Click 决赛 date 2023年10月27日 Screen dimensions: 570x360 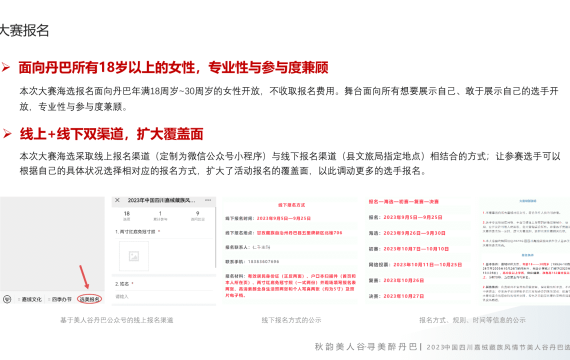click(x=404, y=296)
